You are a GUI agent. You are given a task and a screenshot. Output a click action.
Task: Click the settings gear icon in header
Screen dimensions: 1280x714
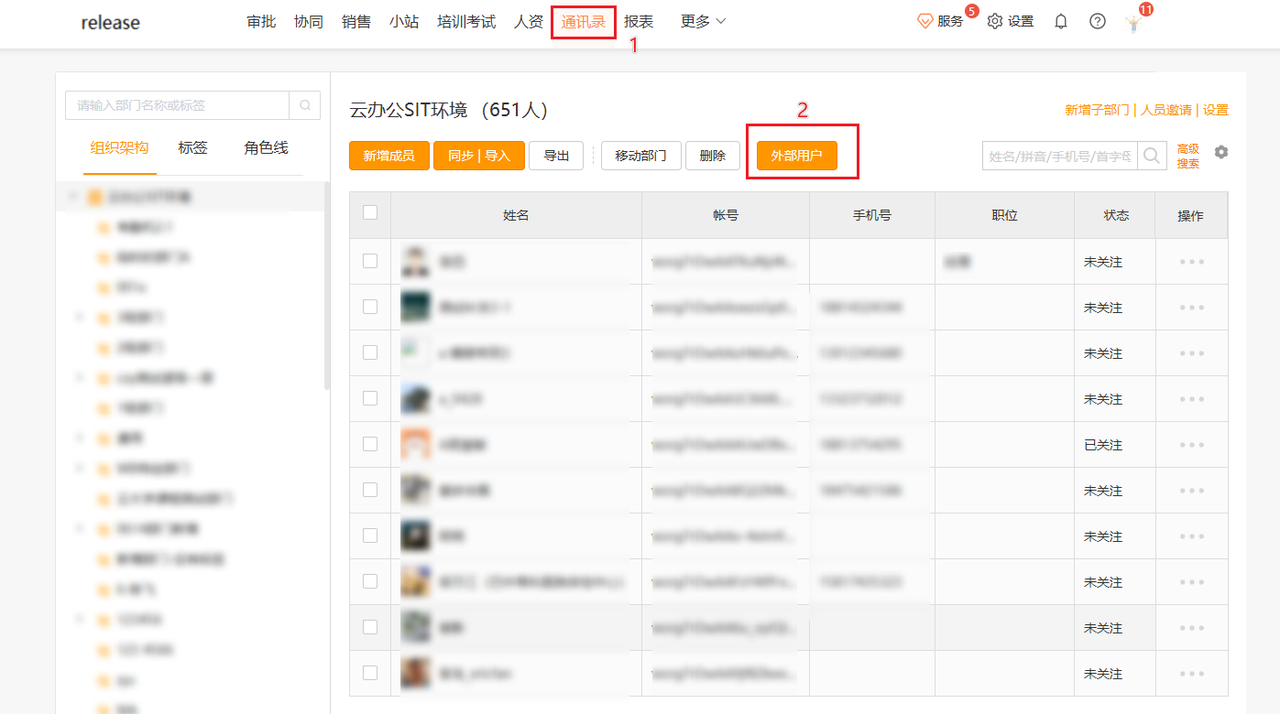[995, 21]
